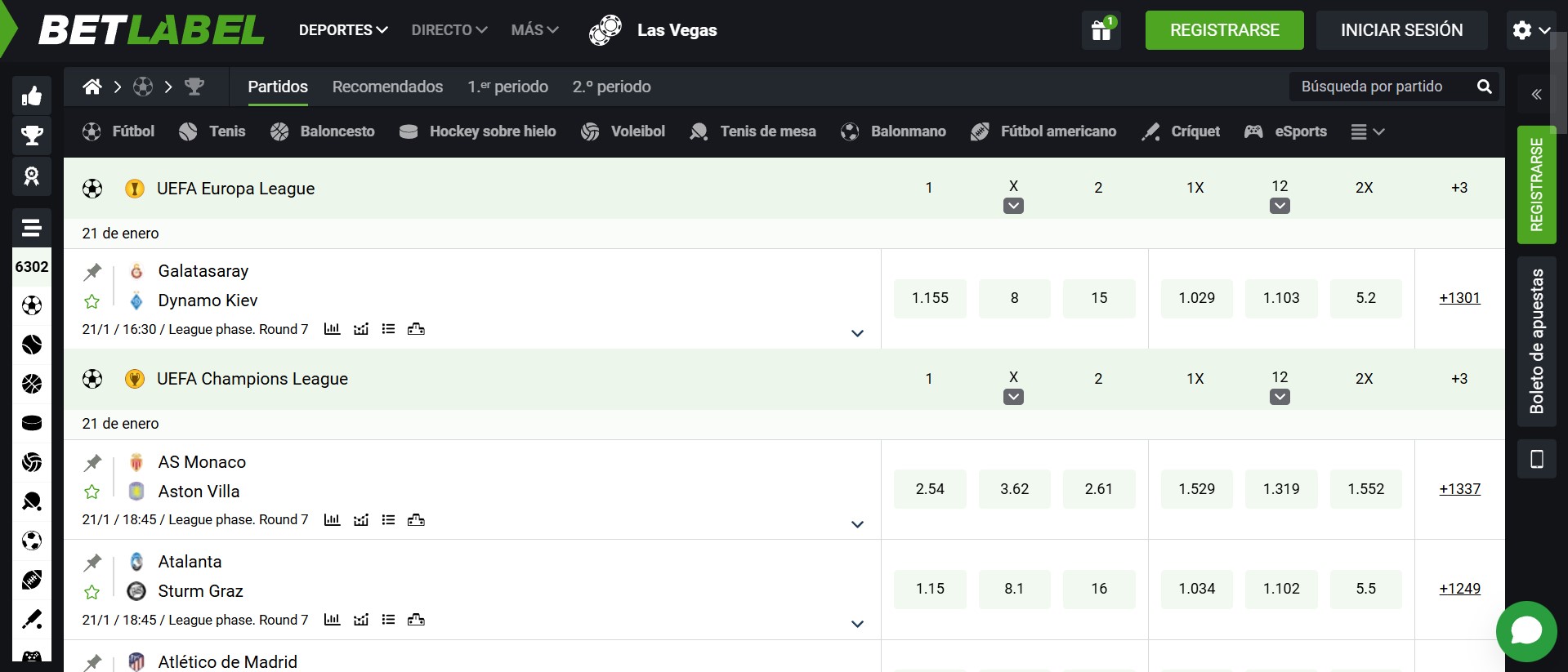
Task: Expand more markets for AS Monaco match
Action: pos(857,524)
